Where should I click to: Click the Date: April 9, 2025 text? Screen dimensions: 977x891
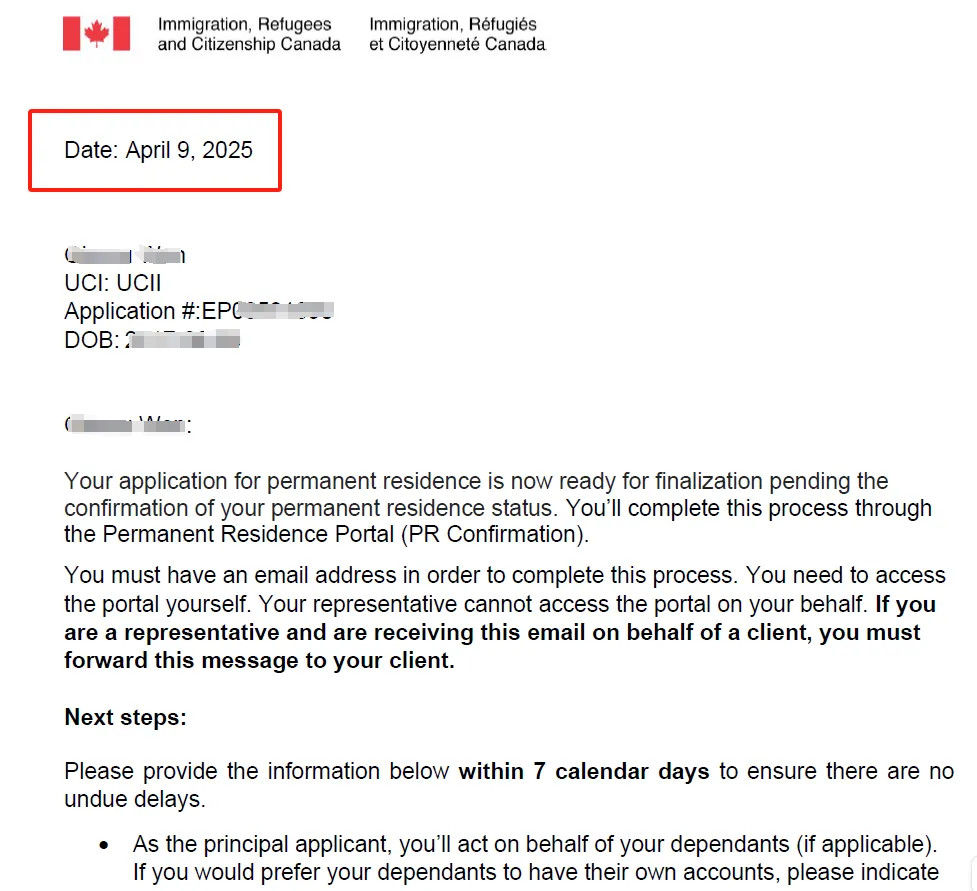(x=158, y=150)
